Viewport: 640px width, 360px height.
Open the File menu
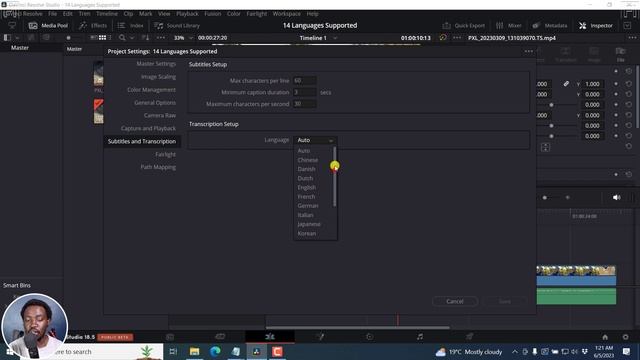coord(53,13)
